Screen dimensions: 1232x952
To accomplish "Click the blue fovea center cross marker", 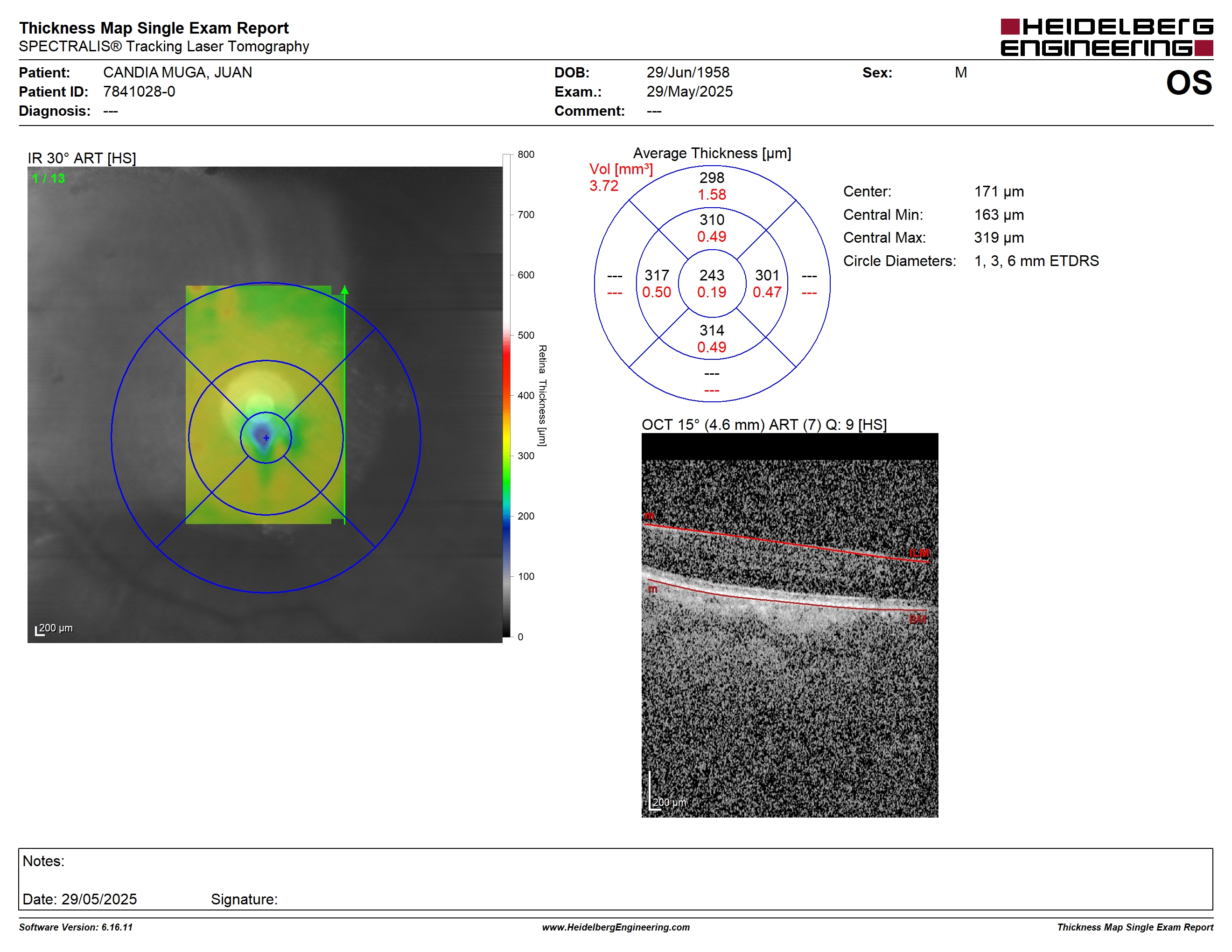I will [x=266, y=438].
